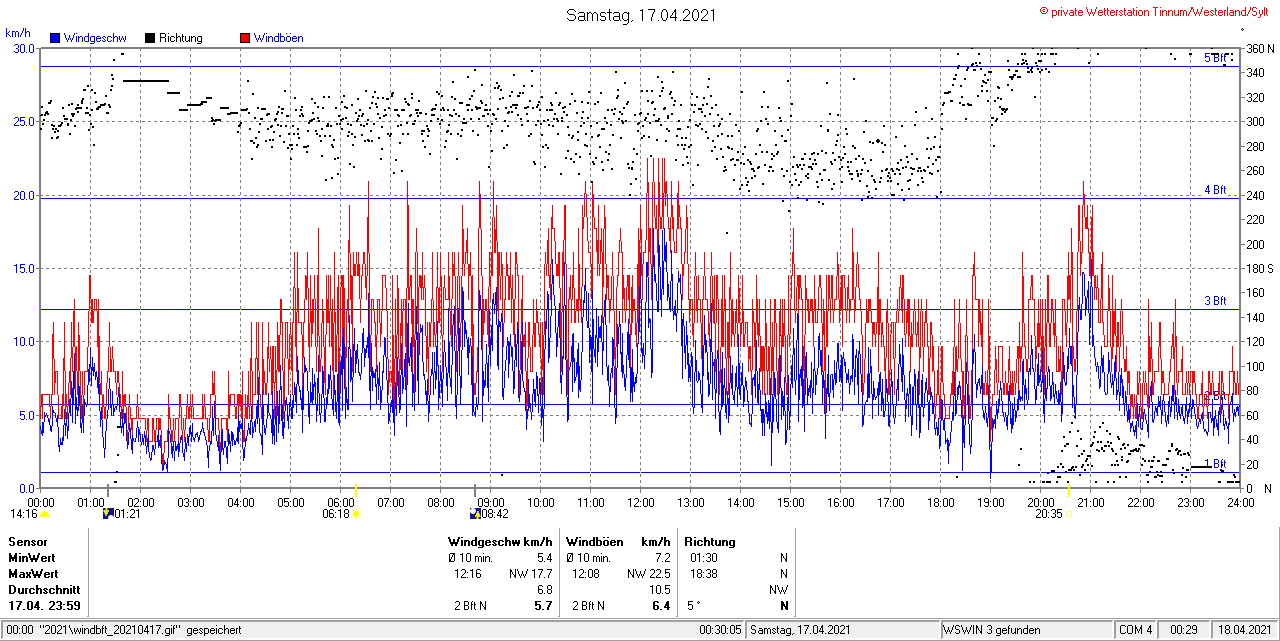Screen dimensions: 1280x641
Task: Click the 00:29 status bar field
Action: (x=1184, y=630)
